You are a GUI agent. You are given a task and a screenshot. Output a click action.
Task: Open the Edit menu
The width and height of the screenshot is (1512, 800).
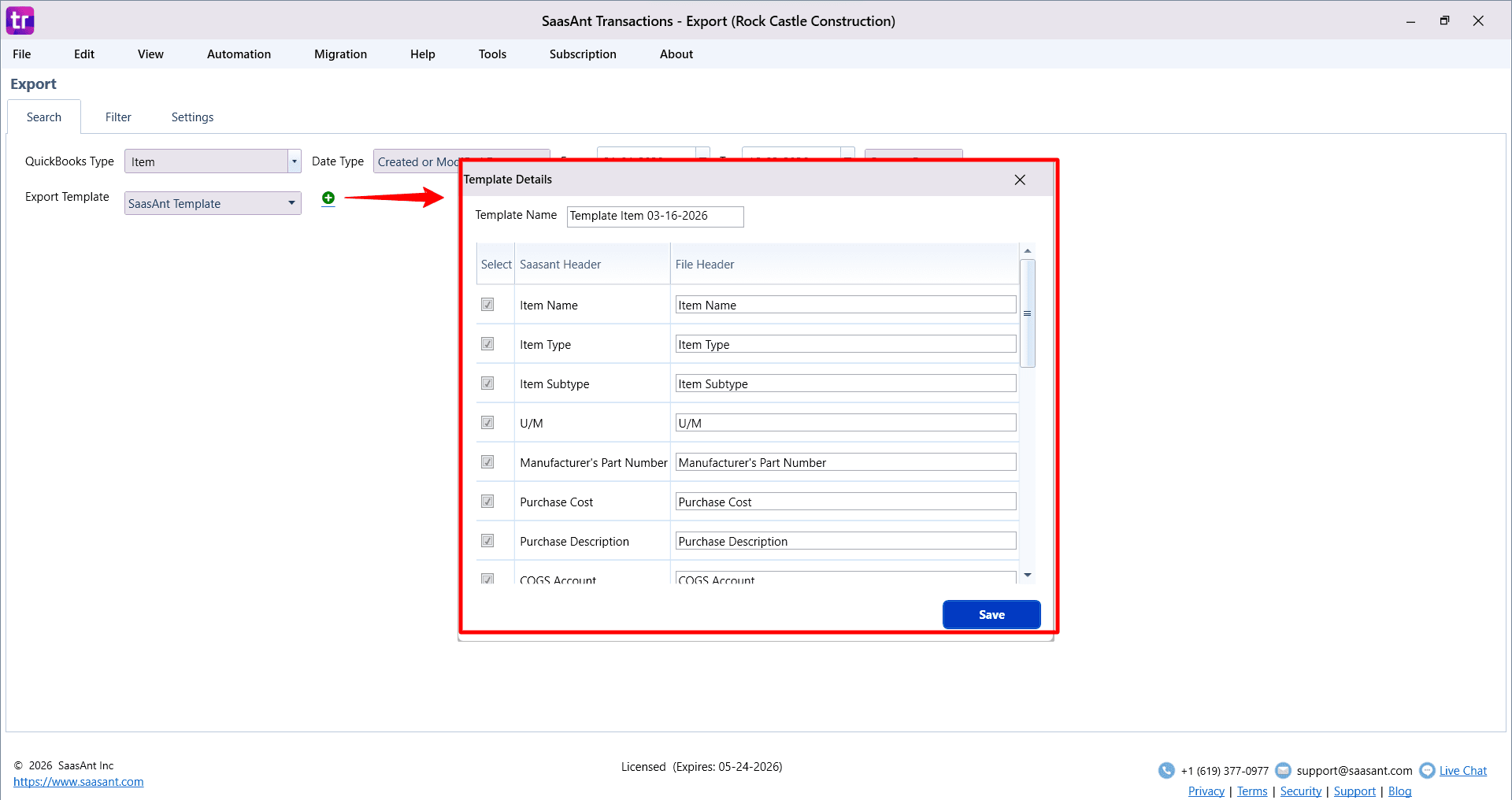point(84,54)
